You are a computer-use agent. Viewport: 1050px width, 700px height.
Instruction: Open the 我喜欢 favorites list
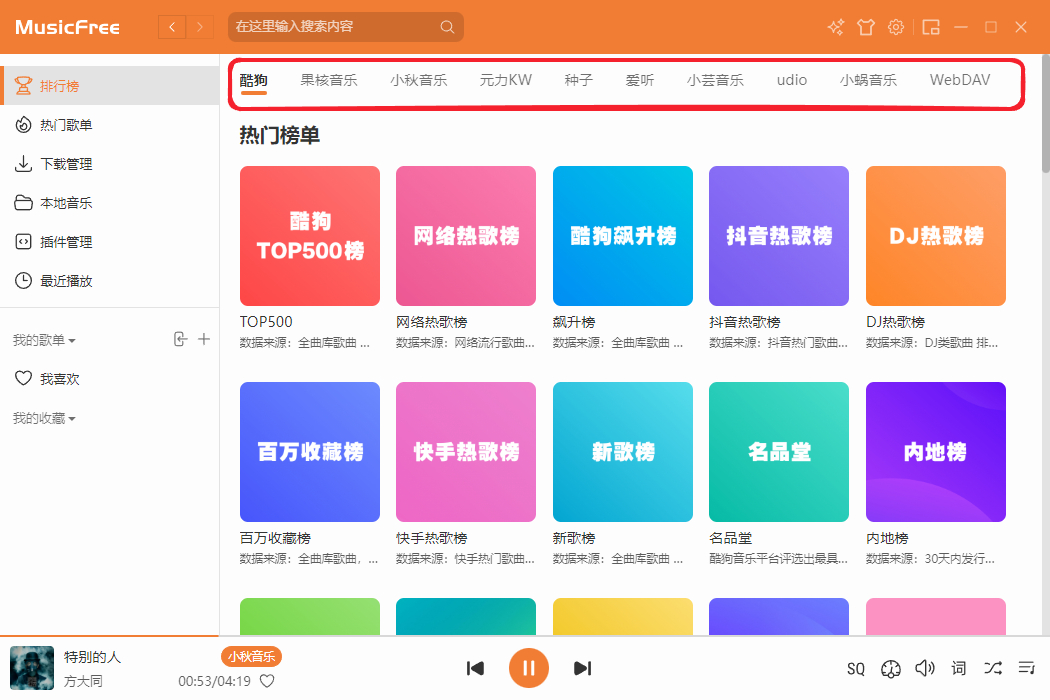(110, 378)
